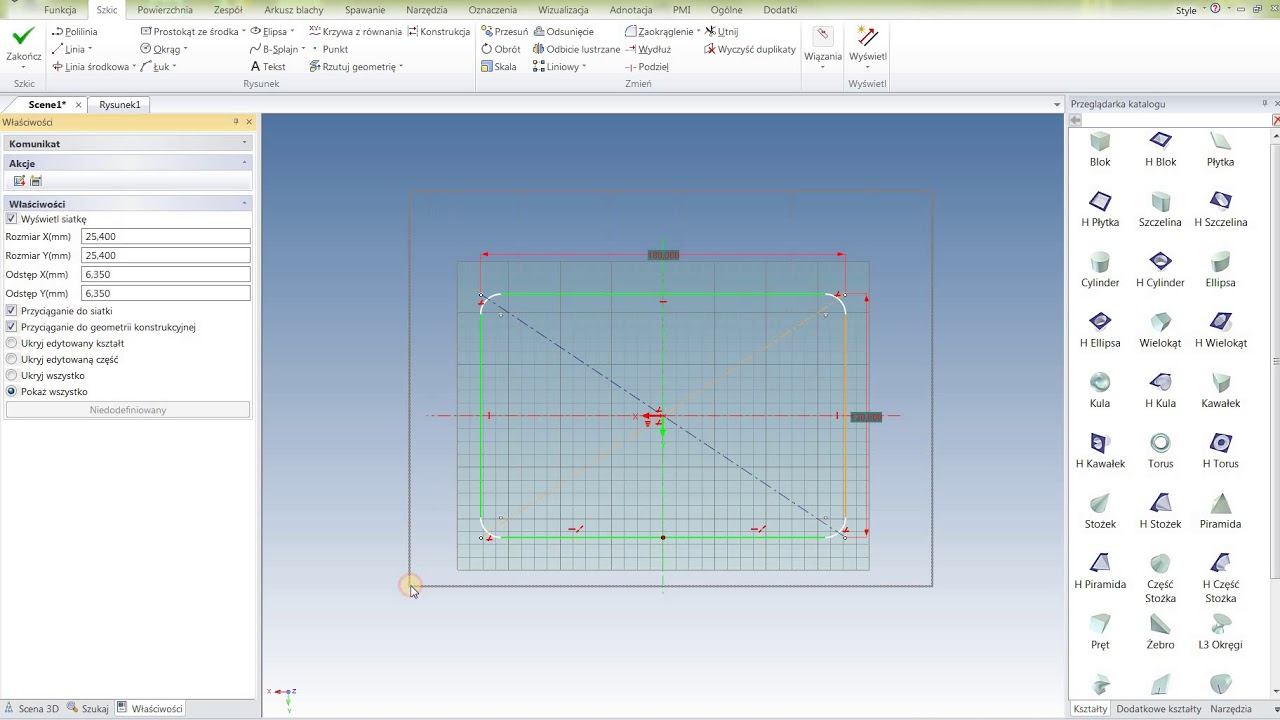The image size is (1280, 720).
Task: Open the Łuk dropdown
Action: click(174, 67)
